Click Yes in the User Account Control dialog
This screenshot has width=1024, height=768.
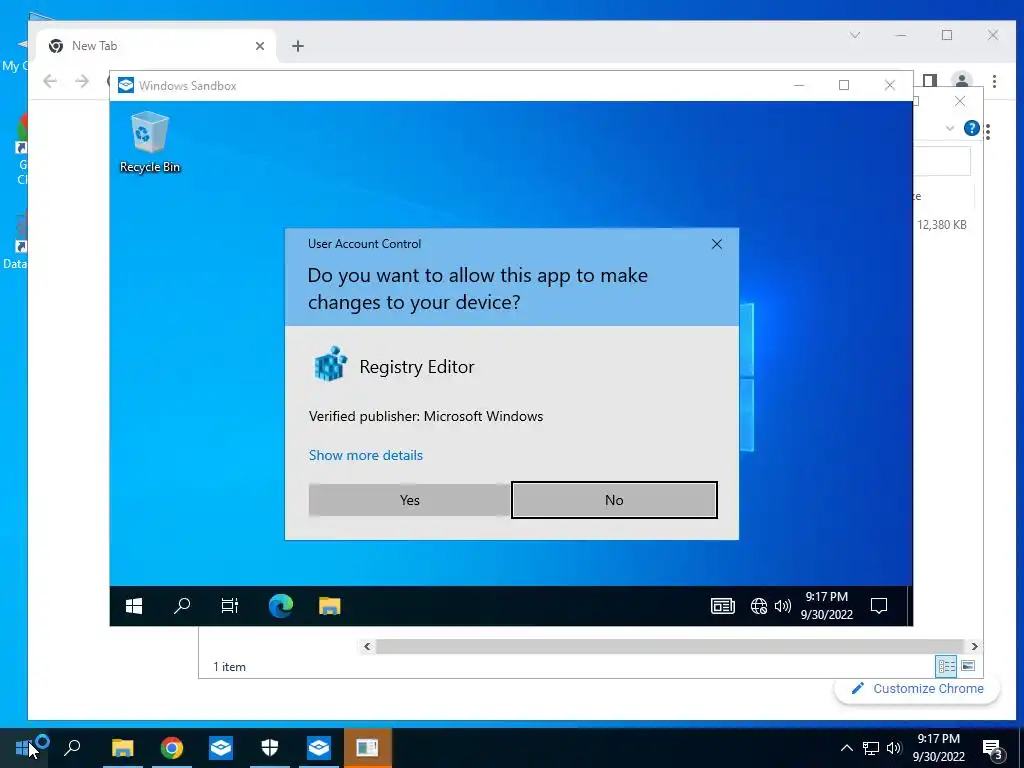pos(409,500)
